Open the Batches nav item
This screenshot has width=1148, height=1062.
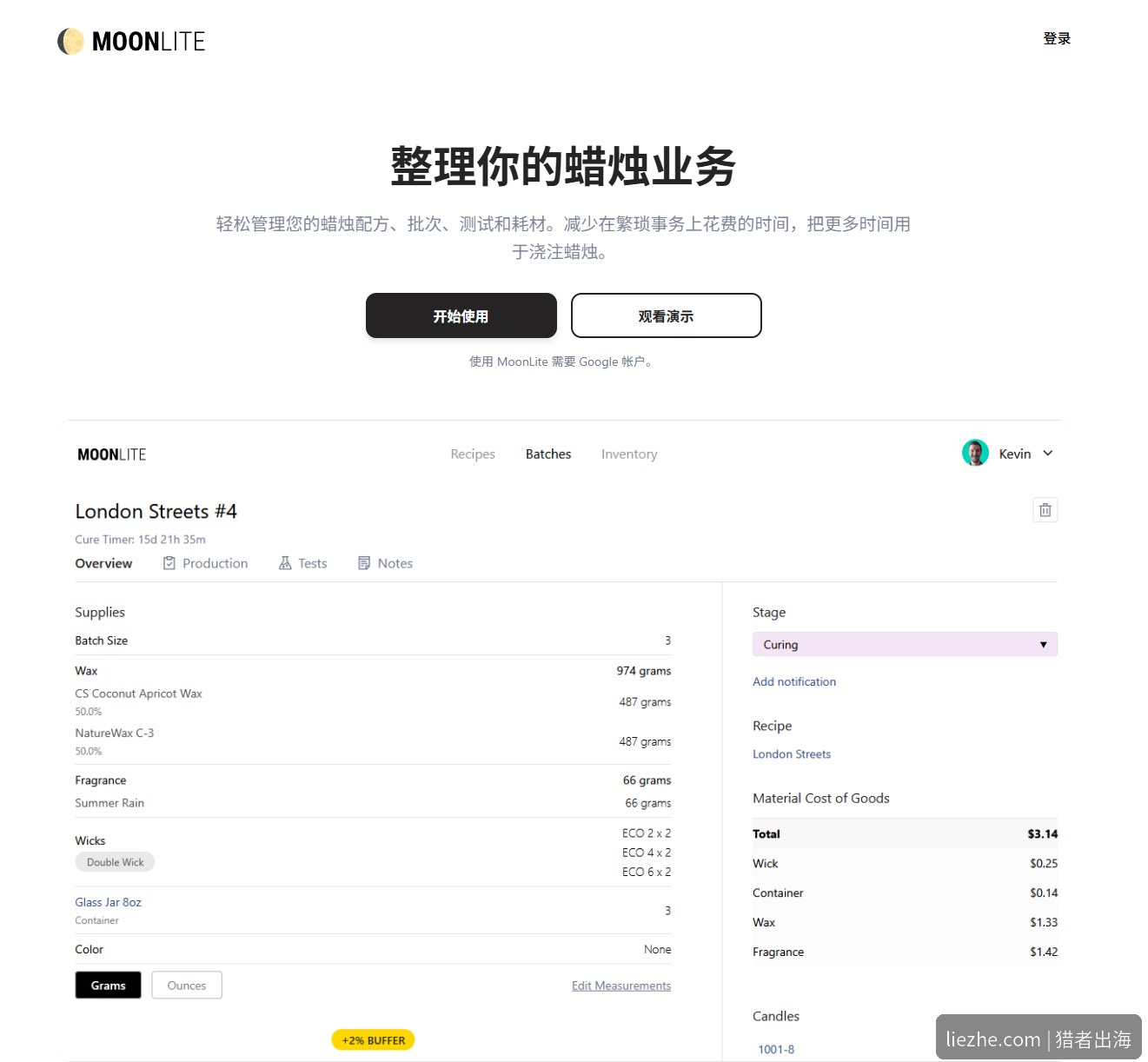coord(548,454)
